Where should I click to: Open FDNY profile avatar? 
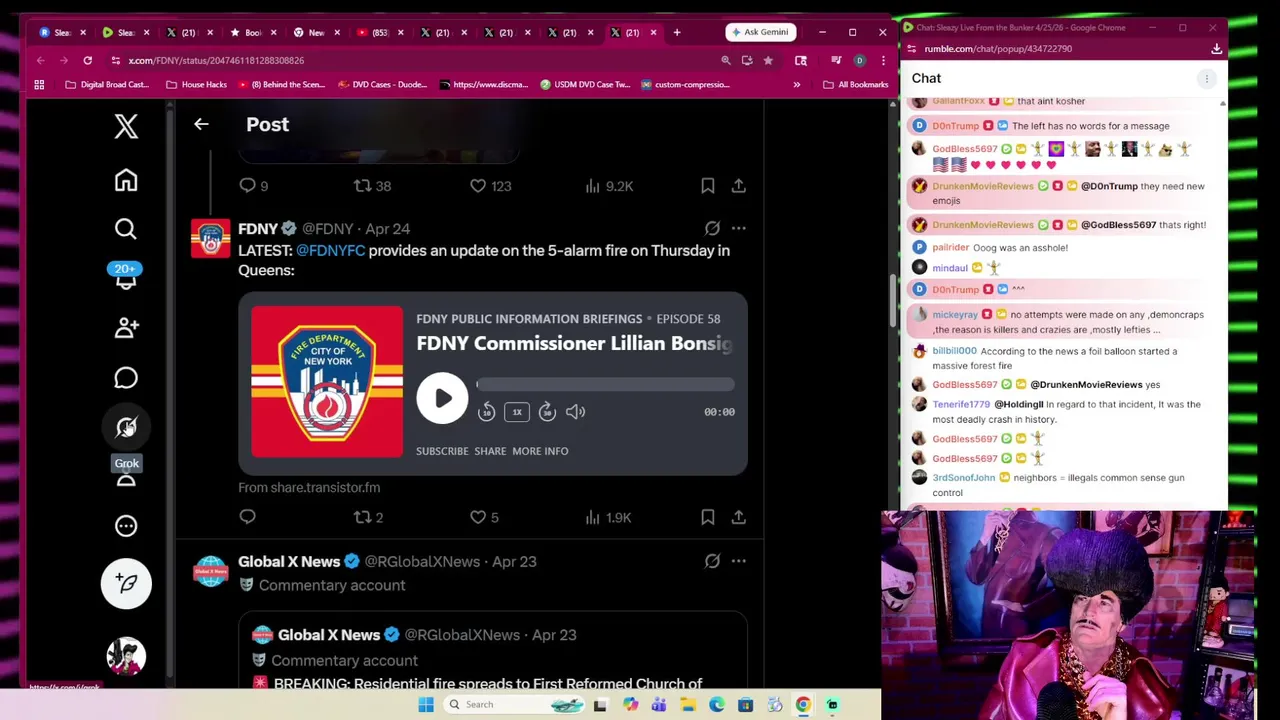tap(210, 239)
